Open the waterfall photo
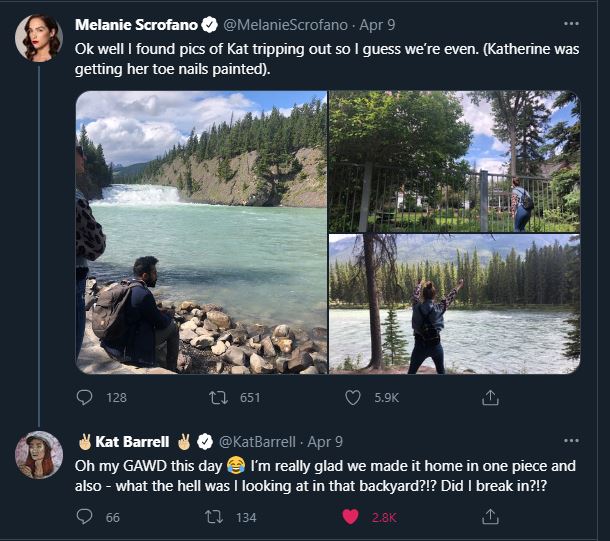 pos(201,232)
